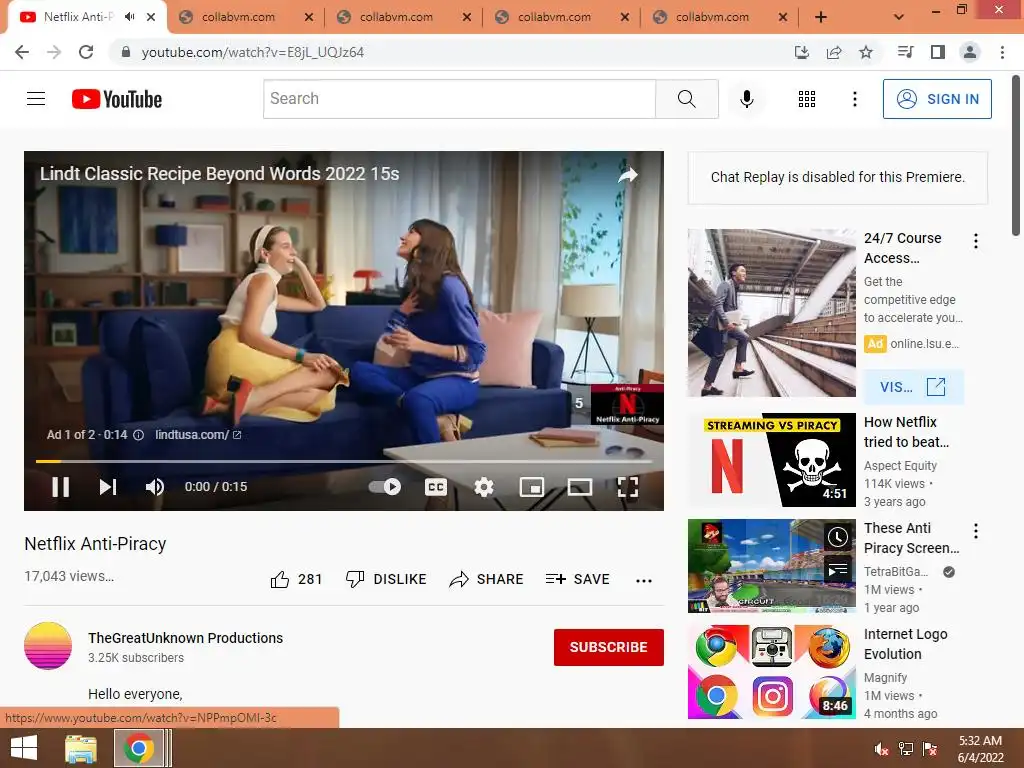Enable miniplayer mode
1024x768 pixels.
pyautogui.click(x=532, y=487)
